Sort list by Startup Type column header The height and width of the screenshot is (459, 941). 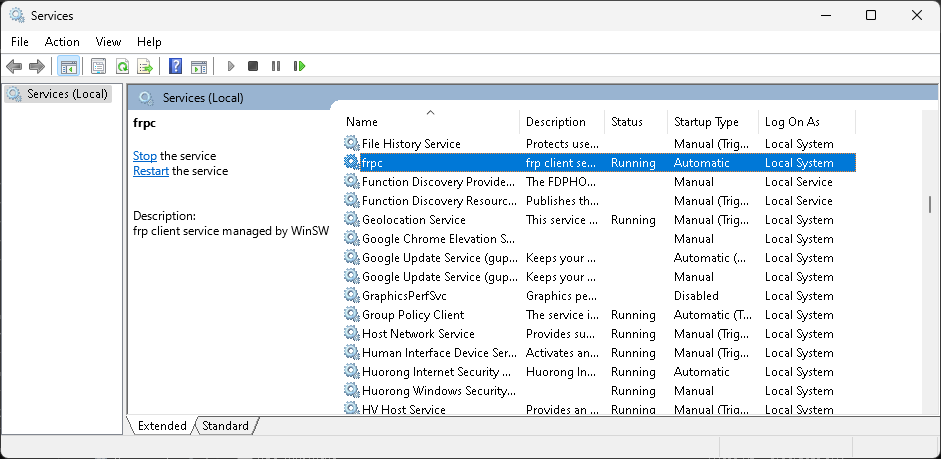pos(706,122)
